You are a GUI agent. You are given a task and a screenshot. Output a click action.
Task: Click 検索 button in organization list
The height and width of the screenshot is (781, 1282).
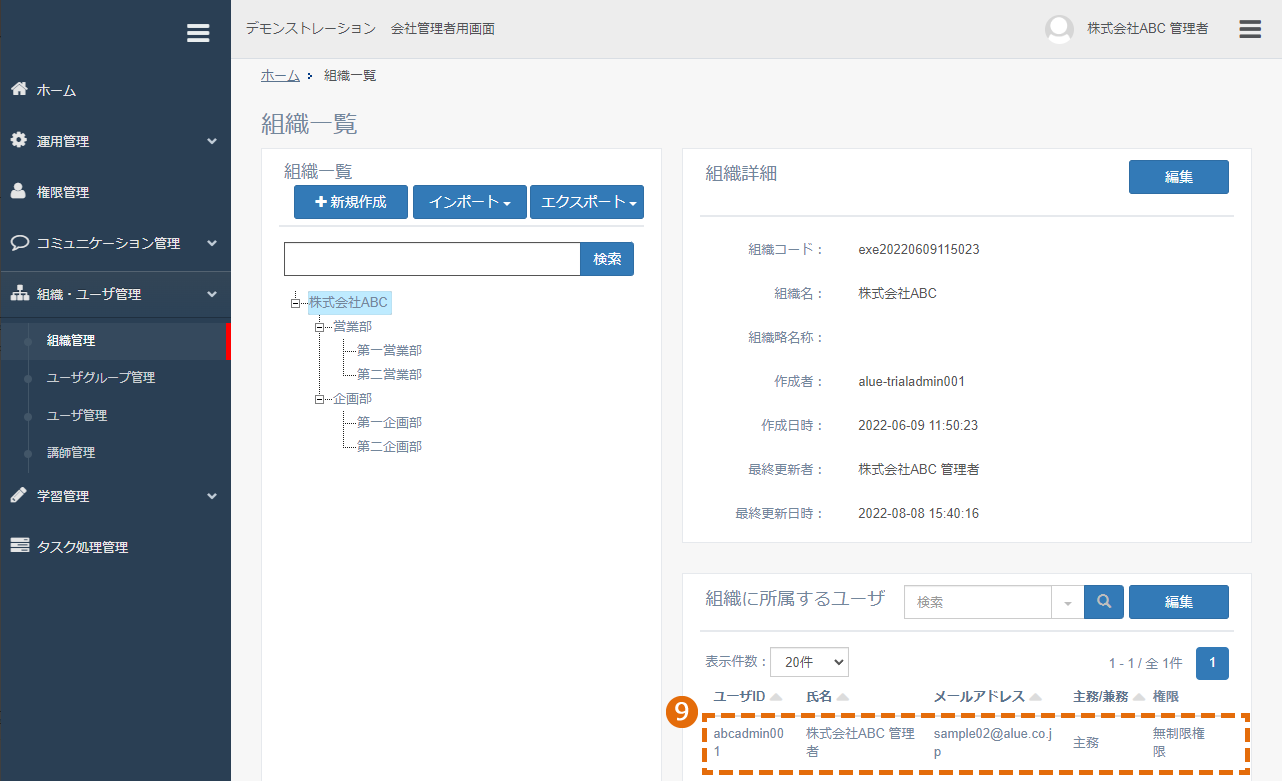[607, 259]
